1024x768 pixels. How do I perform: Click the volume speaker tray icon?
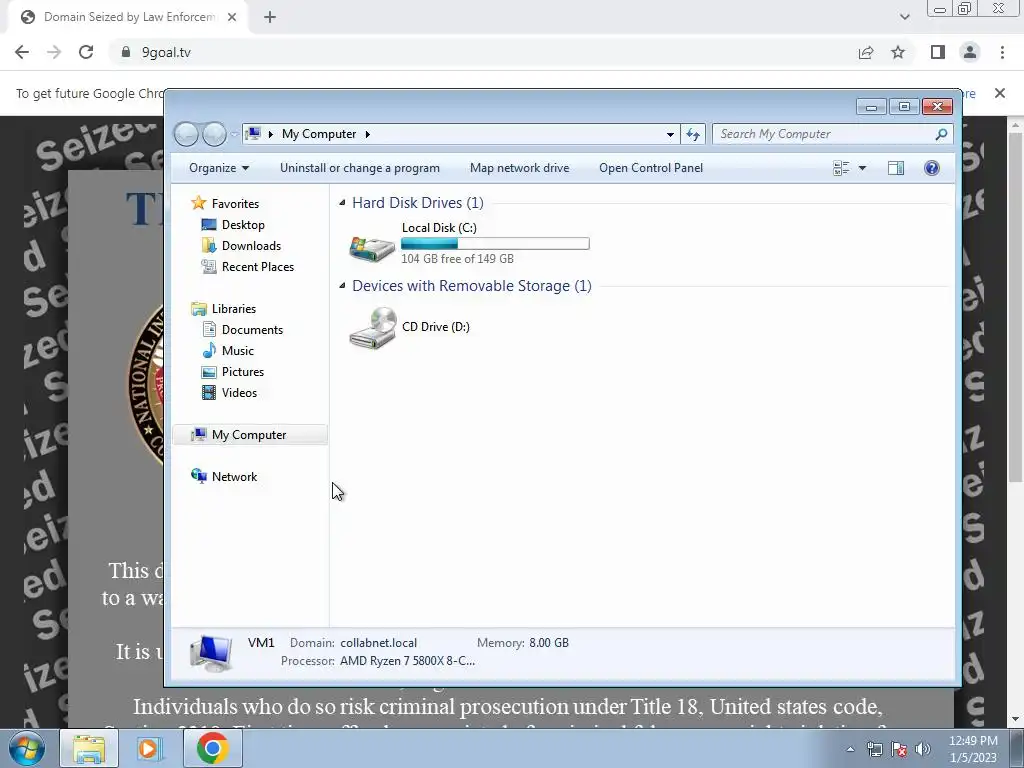pyautogui.click(x=923, y=749)
